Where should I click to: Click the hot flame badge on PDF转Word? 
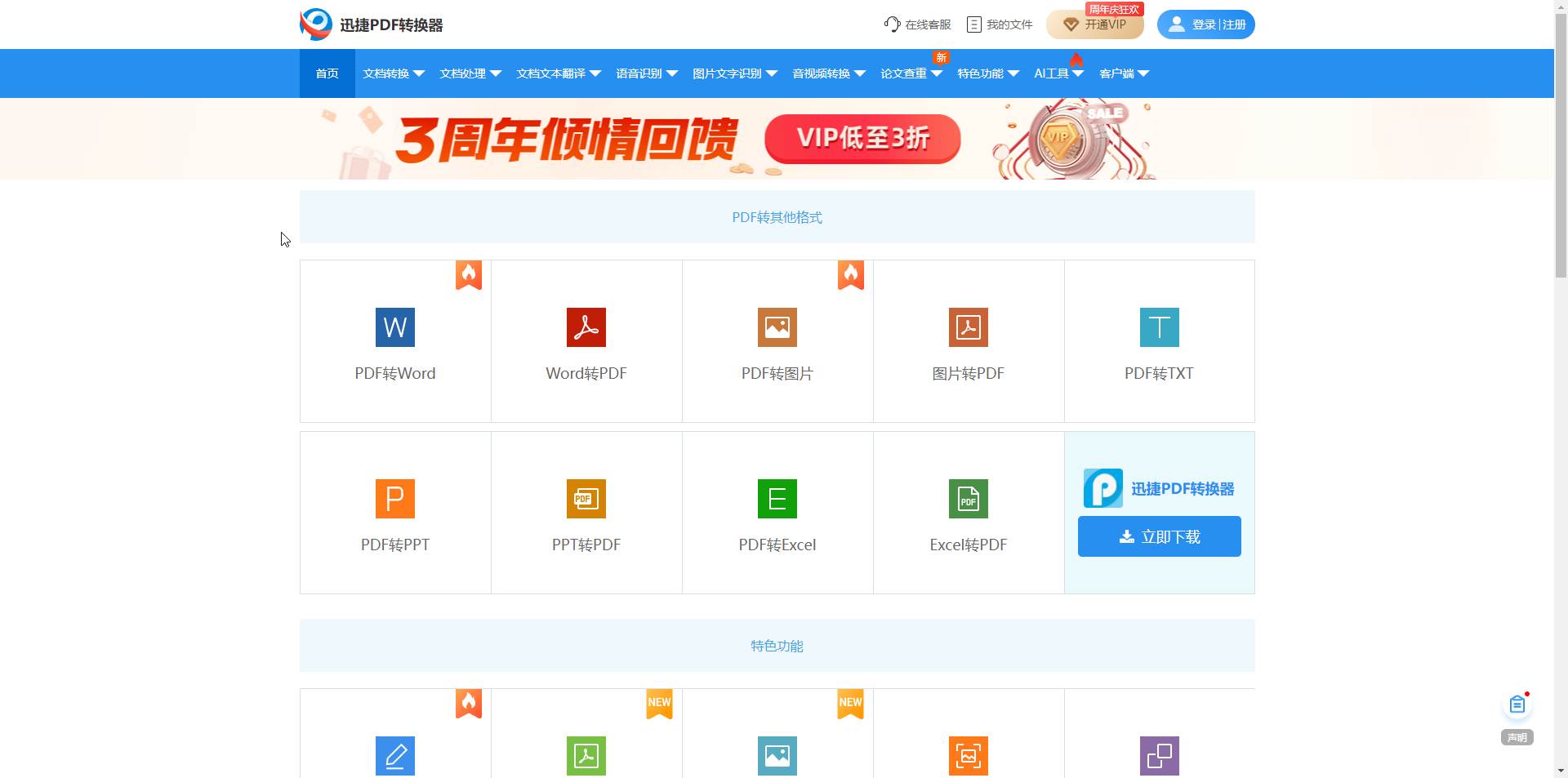(469, 275)
